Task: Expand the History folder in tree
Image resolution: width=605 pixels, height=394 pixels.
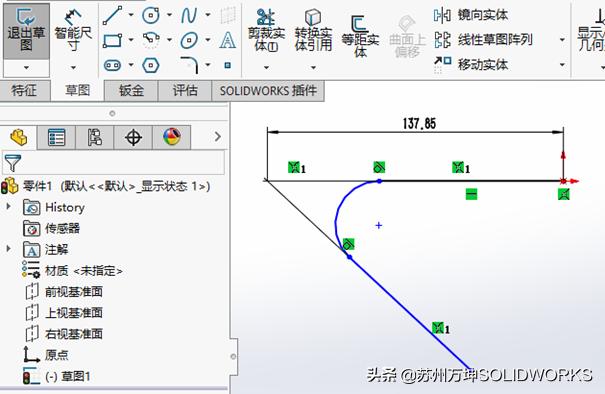Action: coord(8,207)
